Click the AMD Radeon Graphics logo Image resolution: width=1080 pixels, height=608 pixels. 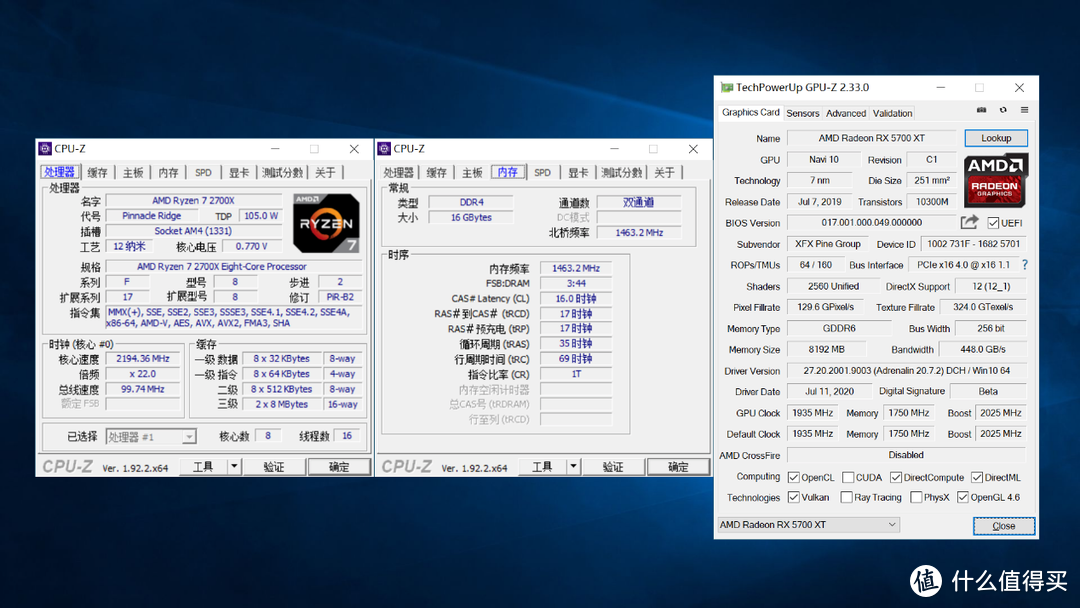[x=995, y=180]
